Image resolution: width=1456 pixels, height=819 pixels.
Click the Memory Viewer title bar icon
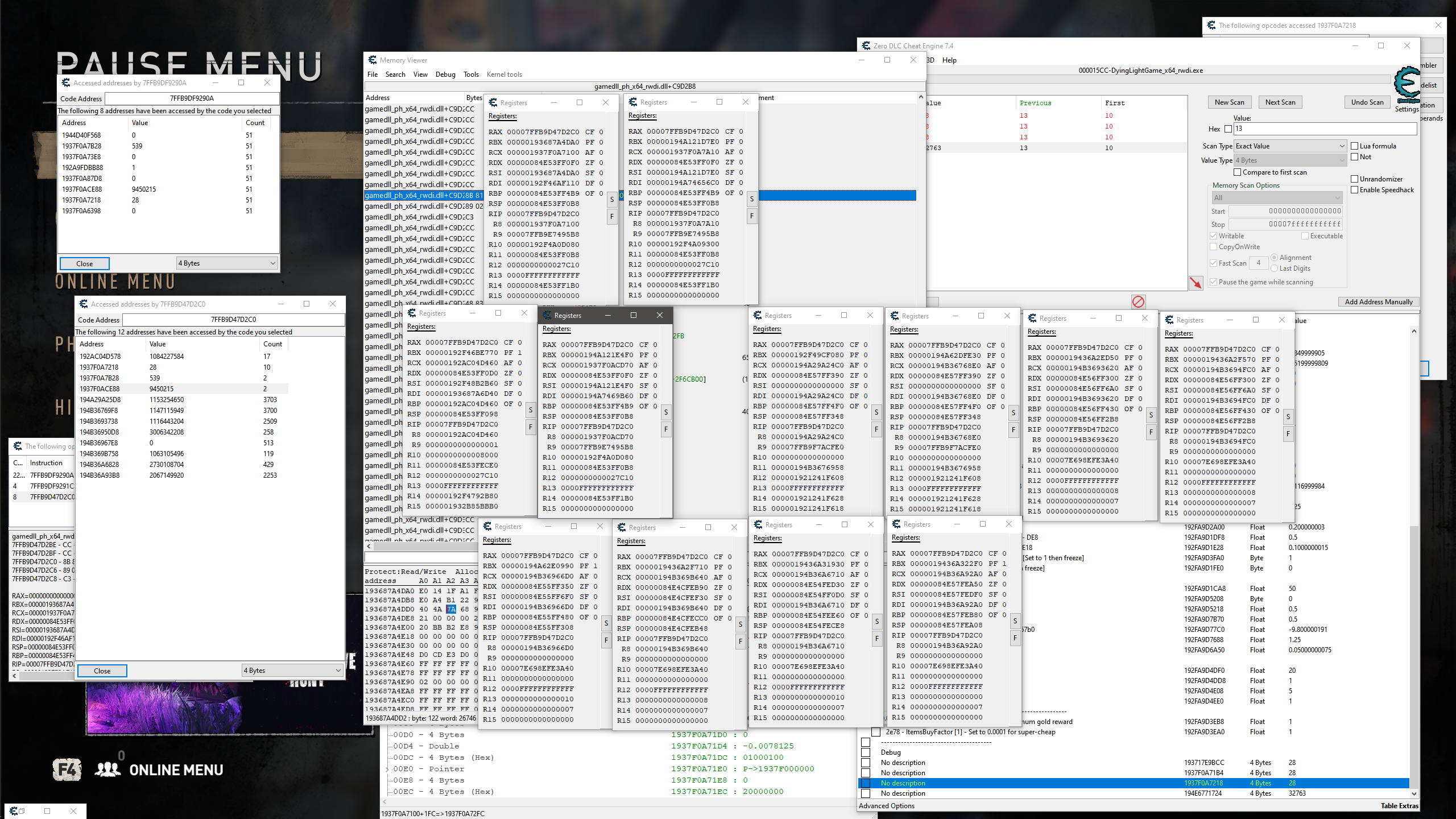(373, 60)
